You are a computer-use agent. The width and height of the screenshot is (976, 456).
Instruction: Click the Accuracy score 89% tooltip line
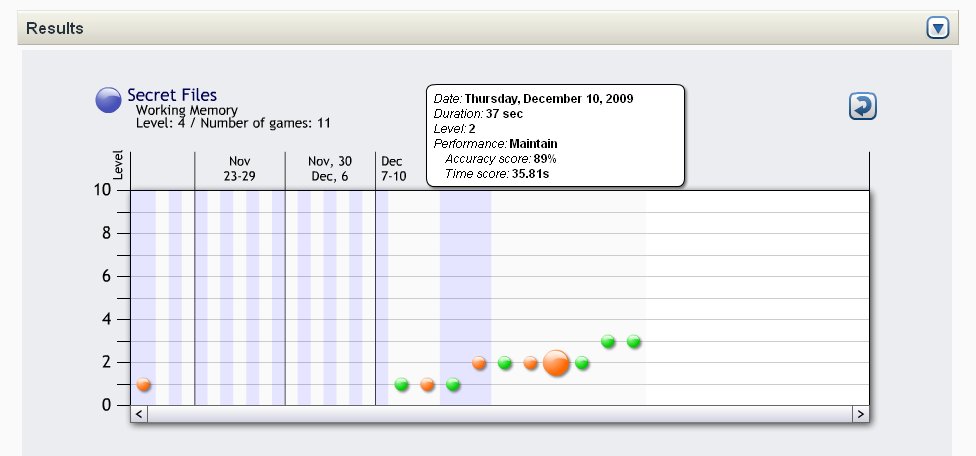(x=500, y=159)
